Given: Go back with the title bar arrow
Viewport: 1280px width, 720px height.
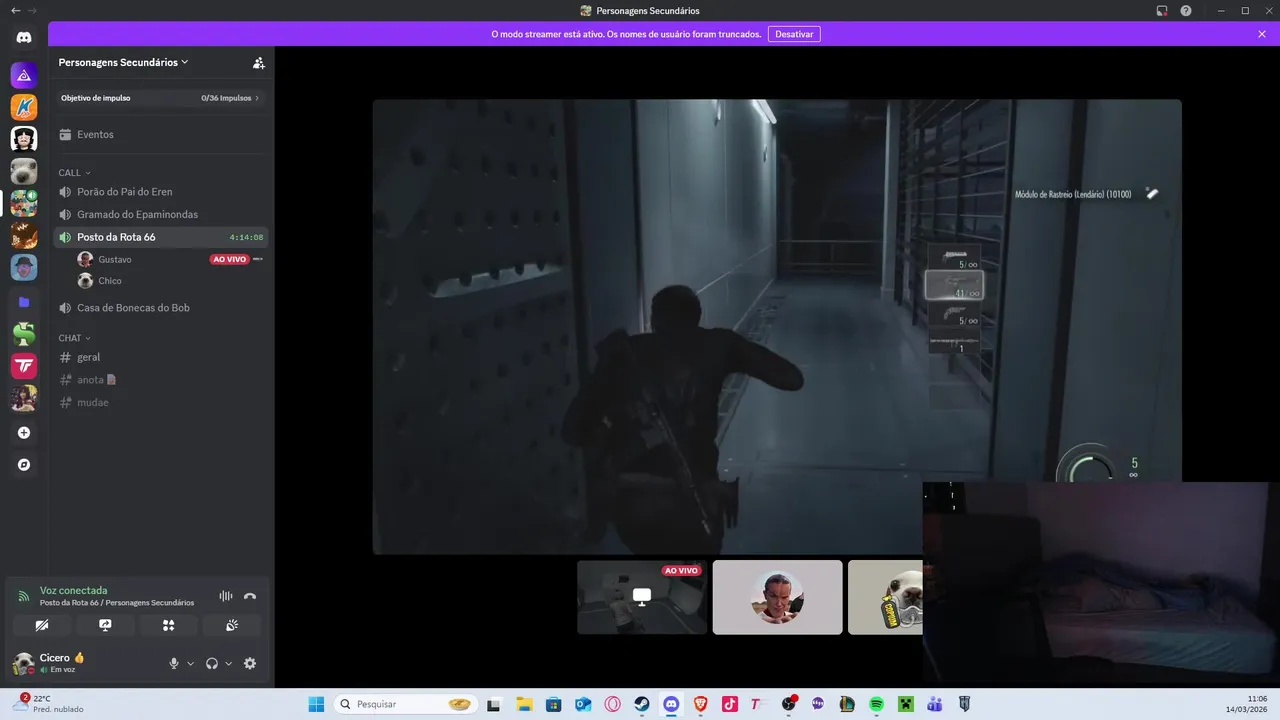Looking at the screenshot, I should (x=15, y=10).
